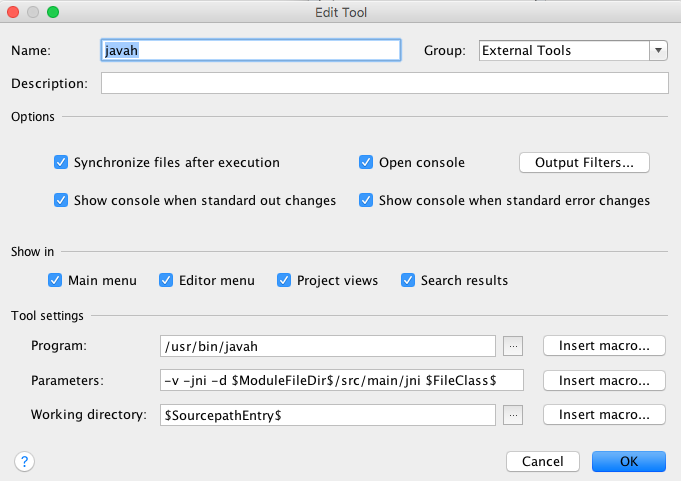Screen dimensions: 681x481
Task: Toggle Show console when standard error changes
Action: pyautogui.click(x=366, y=200)
